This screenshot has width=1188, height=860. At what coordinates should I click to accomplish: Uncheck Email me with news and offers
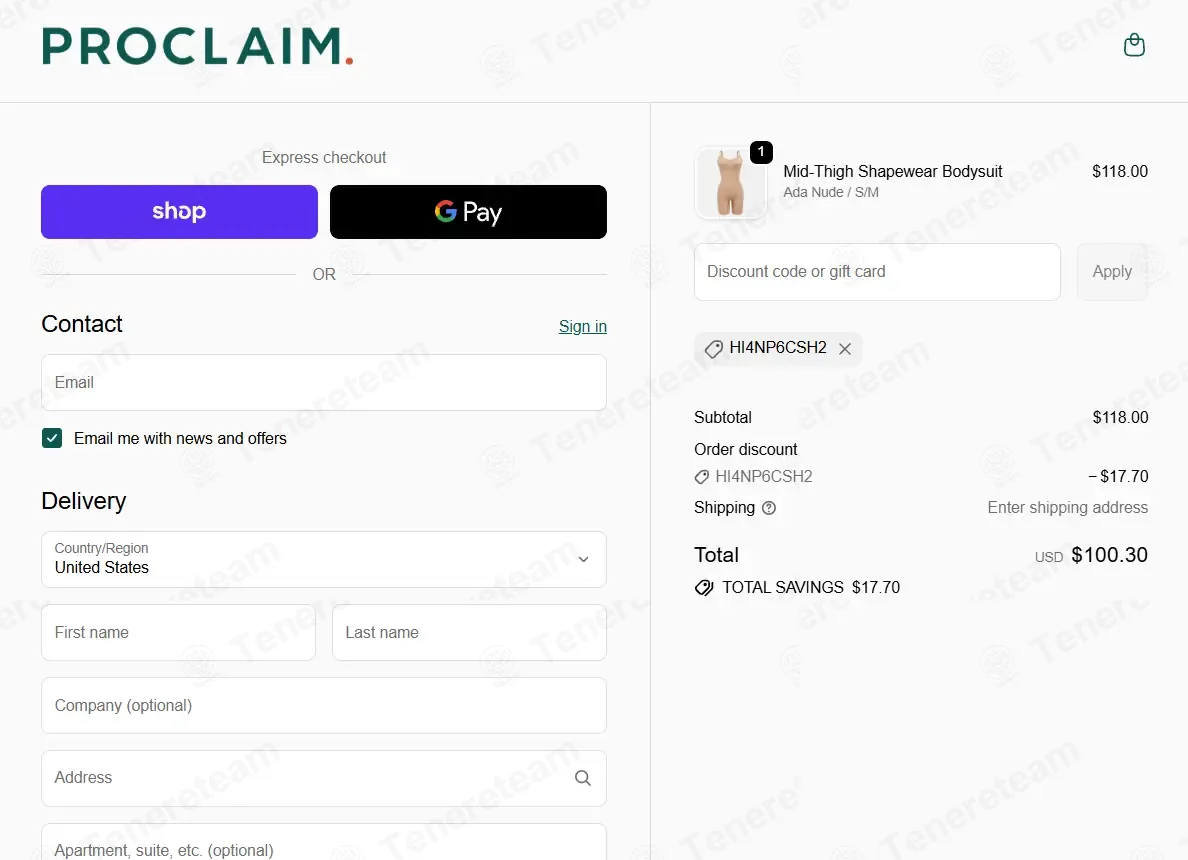pos(52,438)
